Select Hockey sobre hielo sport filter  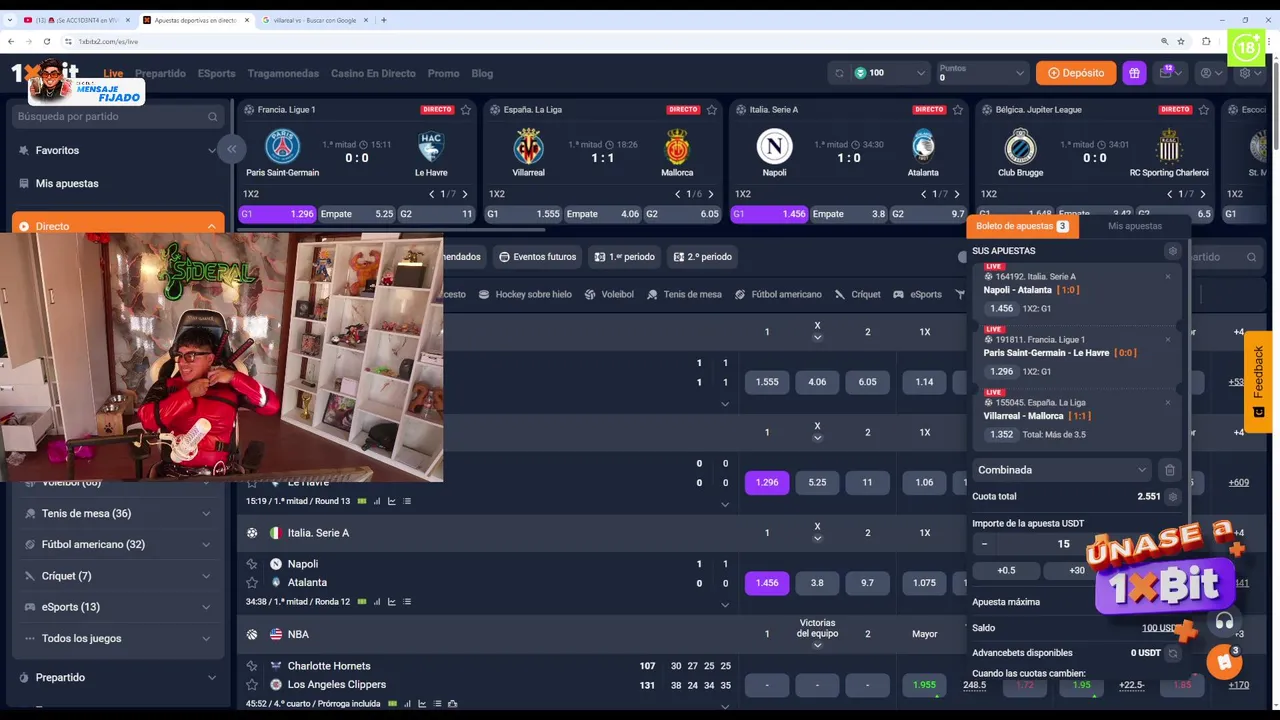525,295
